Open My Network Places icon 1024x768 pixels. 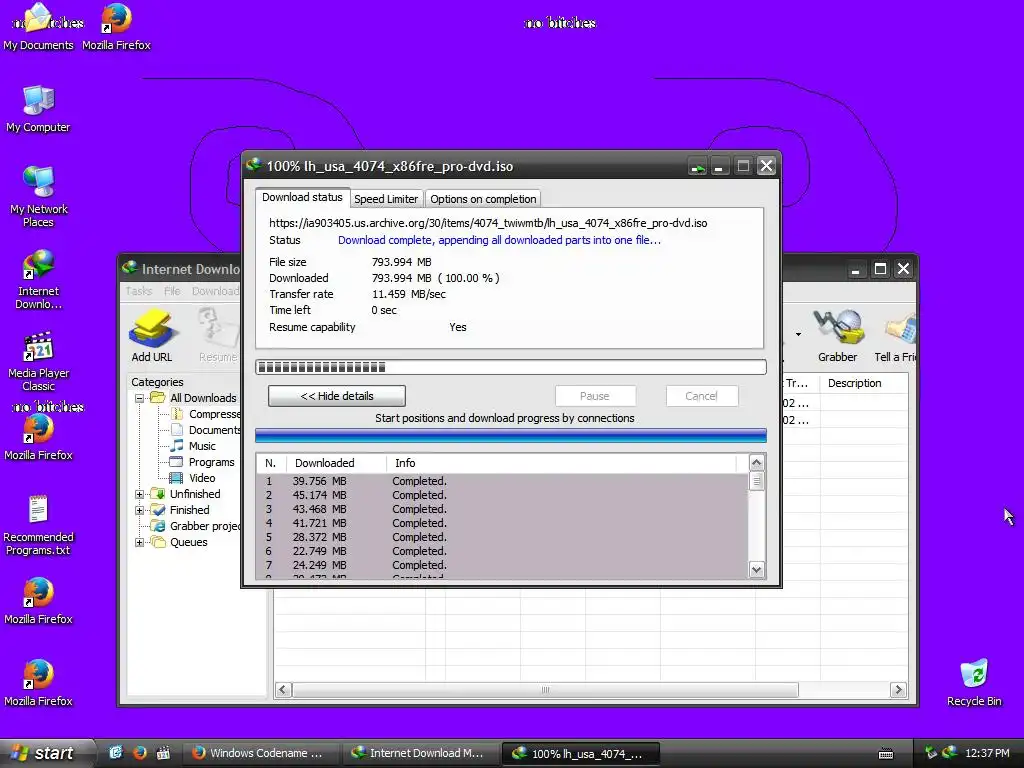tap(39, 197)
